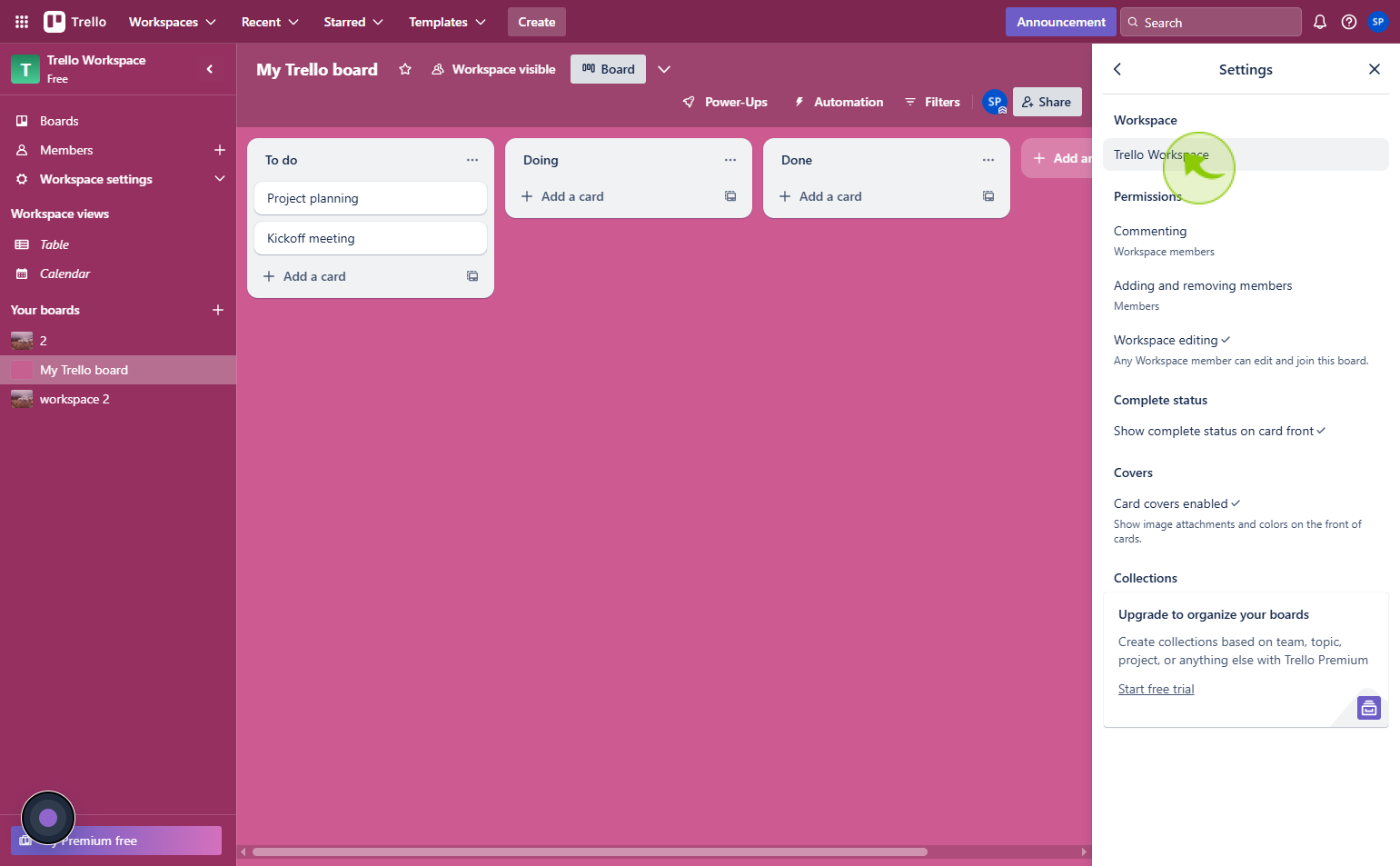Image resolution: width=1400 pixels, height=866 pixels.
Task: Click into the Search field
Action: 1211,22
